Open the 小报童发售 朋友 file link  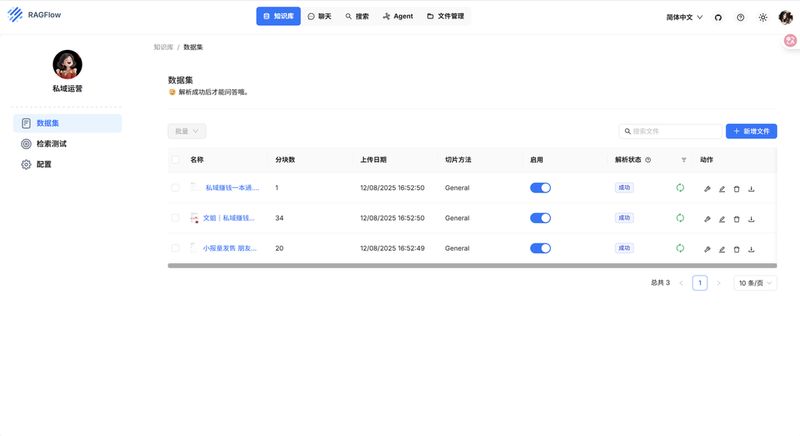click(230, 248)
